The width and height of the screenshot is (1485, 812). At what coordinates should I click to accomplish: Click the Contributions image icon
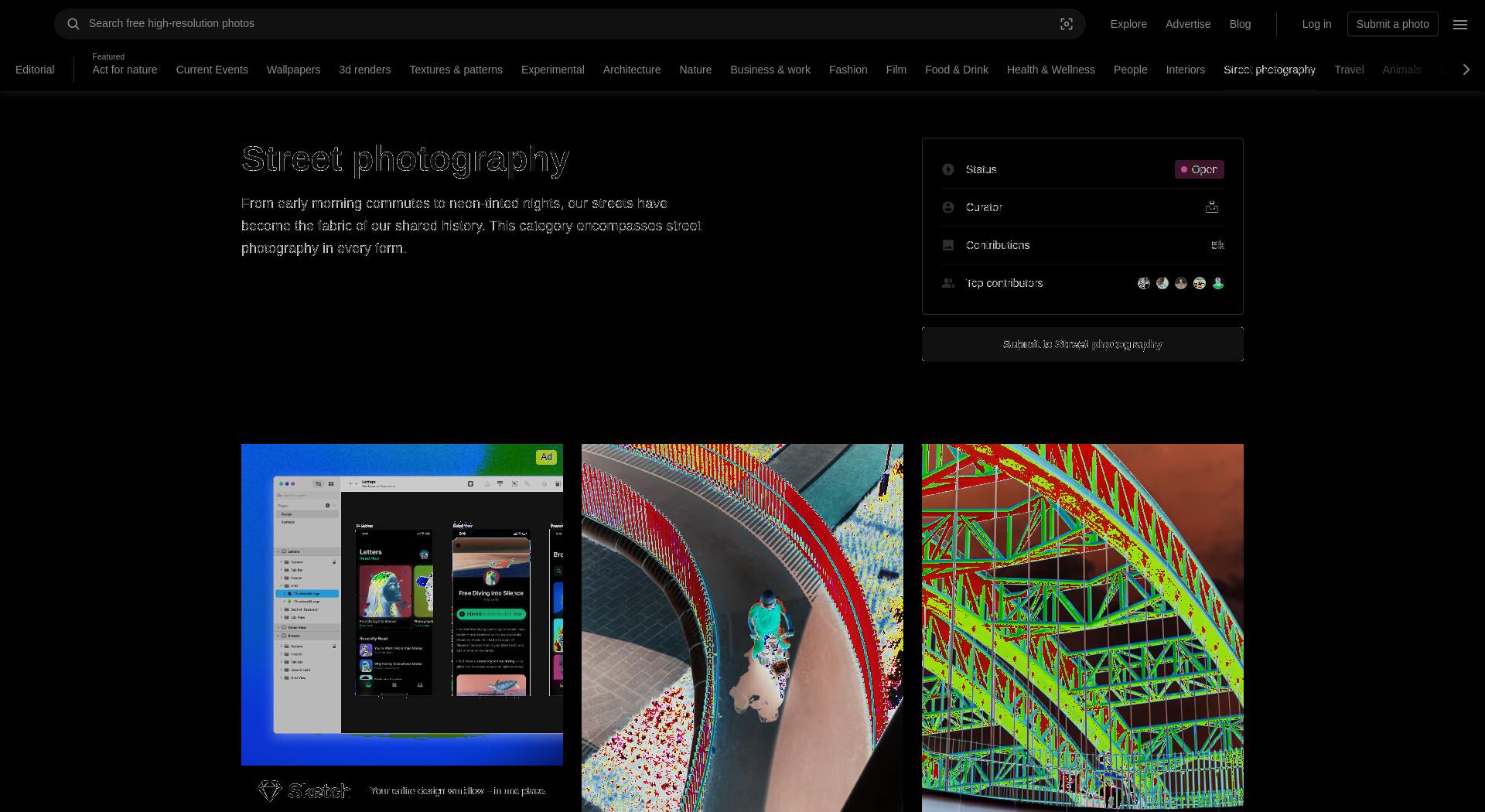pos(948,245)
